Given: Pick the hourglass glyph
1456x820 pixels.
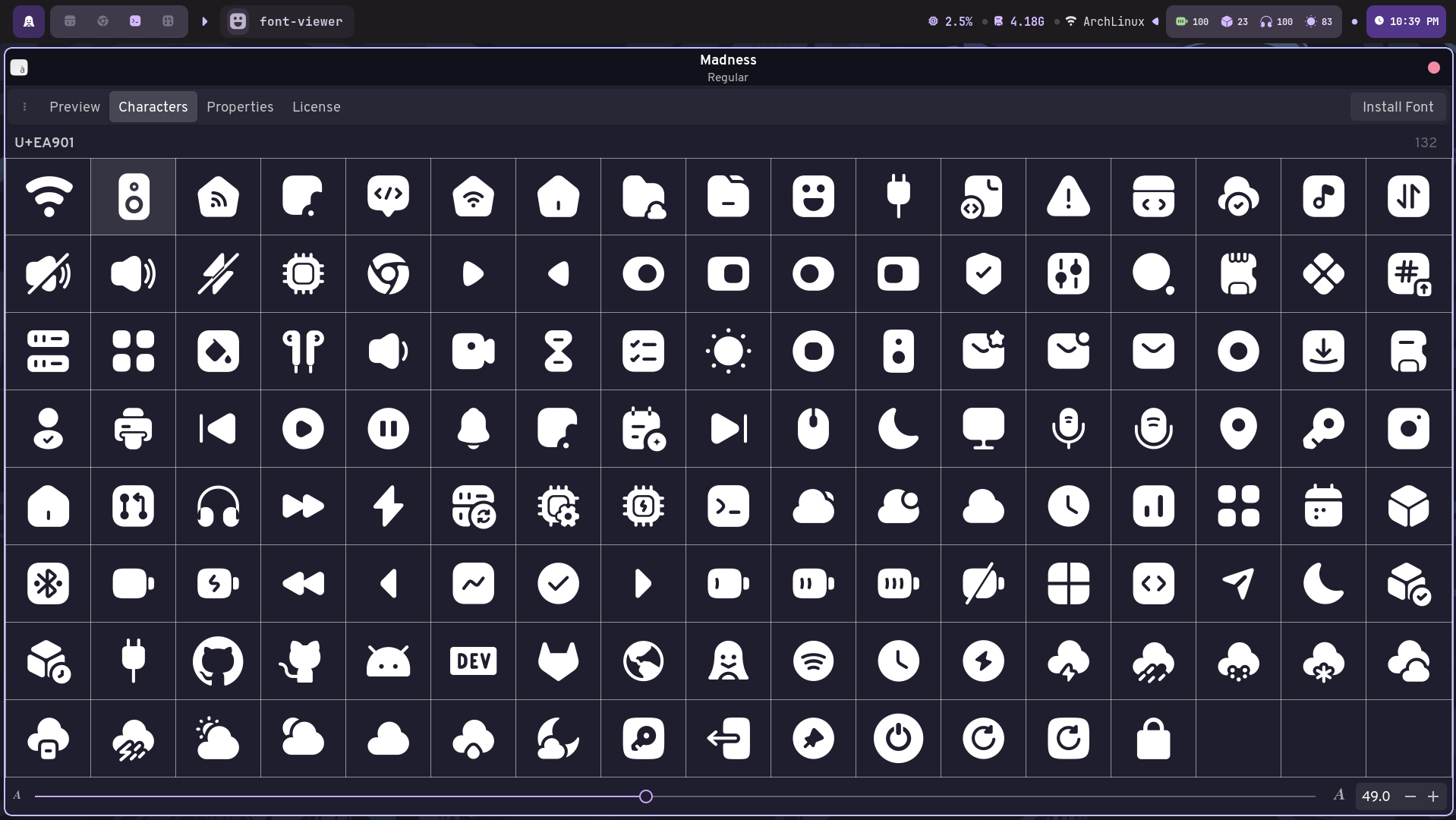Looking at the screenshot, I should 559,352.
